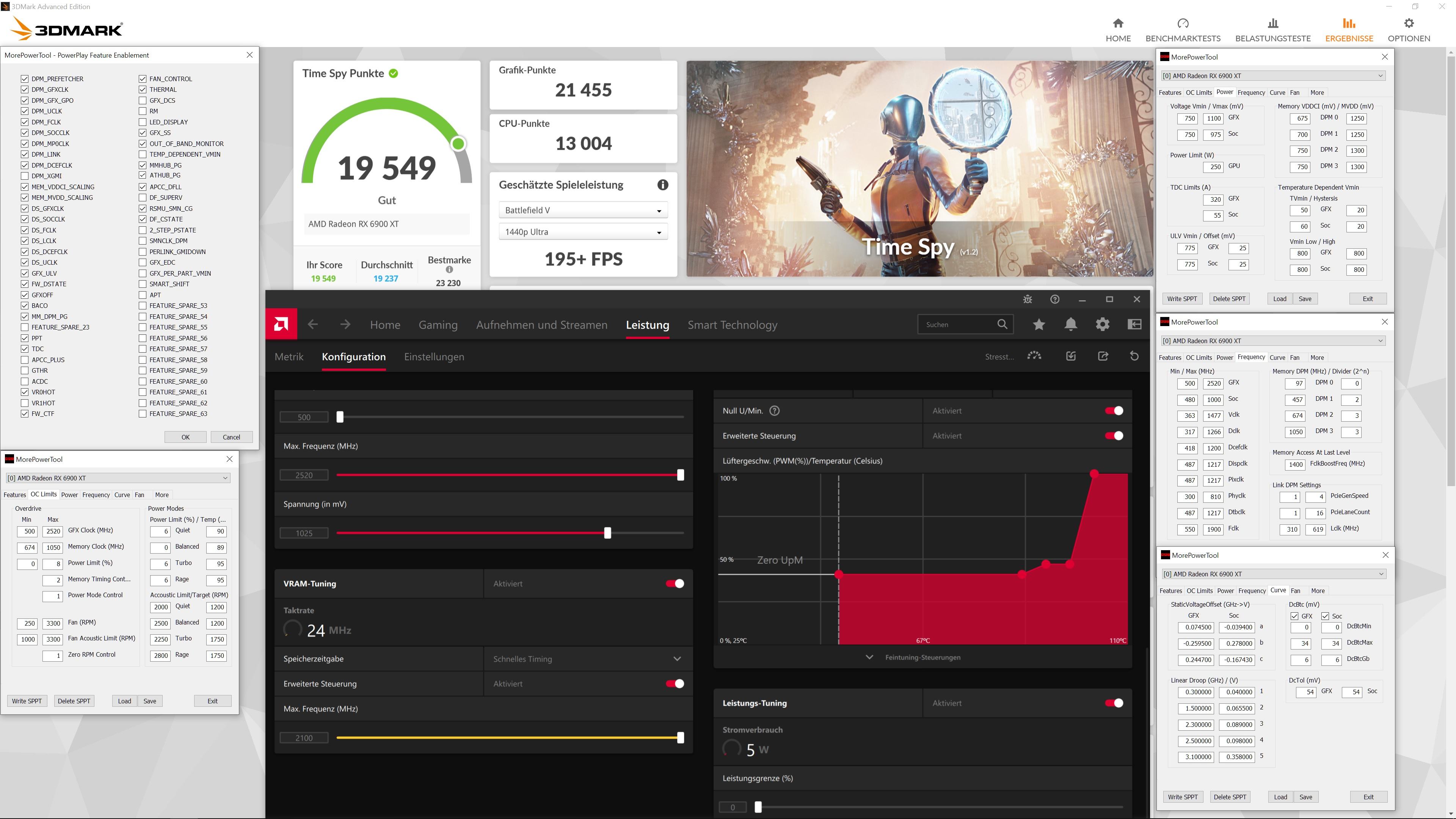Click info icon under Bestmarke
Image resolution: width=1456 pixels, height=819 pixels.
click(x=449, y=270)
